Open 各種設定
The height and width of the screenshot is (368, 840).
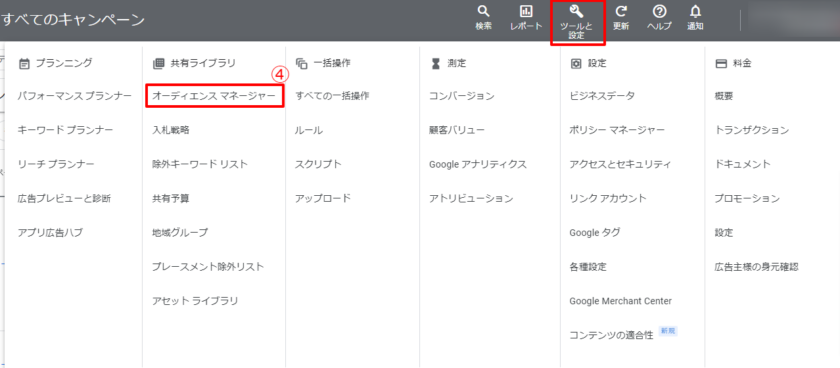tap(588, 267)
